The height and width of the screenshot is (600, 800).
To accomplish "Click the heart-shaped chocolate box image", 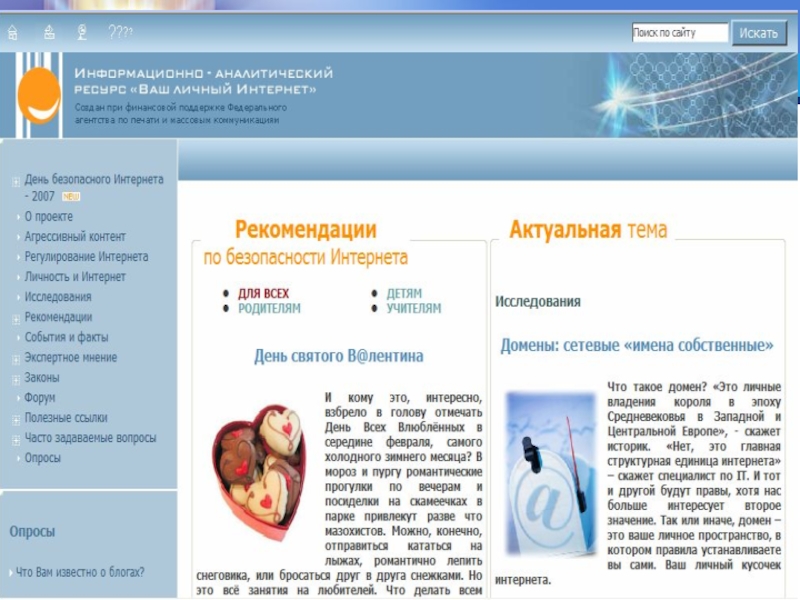I will tap(258, 466).
